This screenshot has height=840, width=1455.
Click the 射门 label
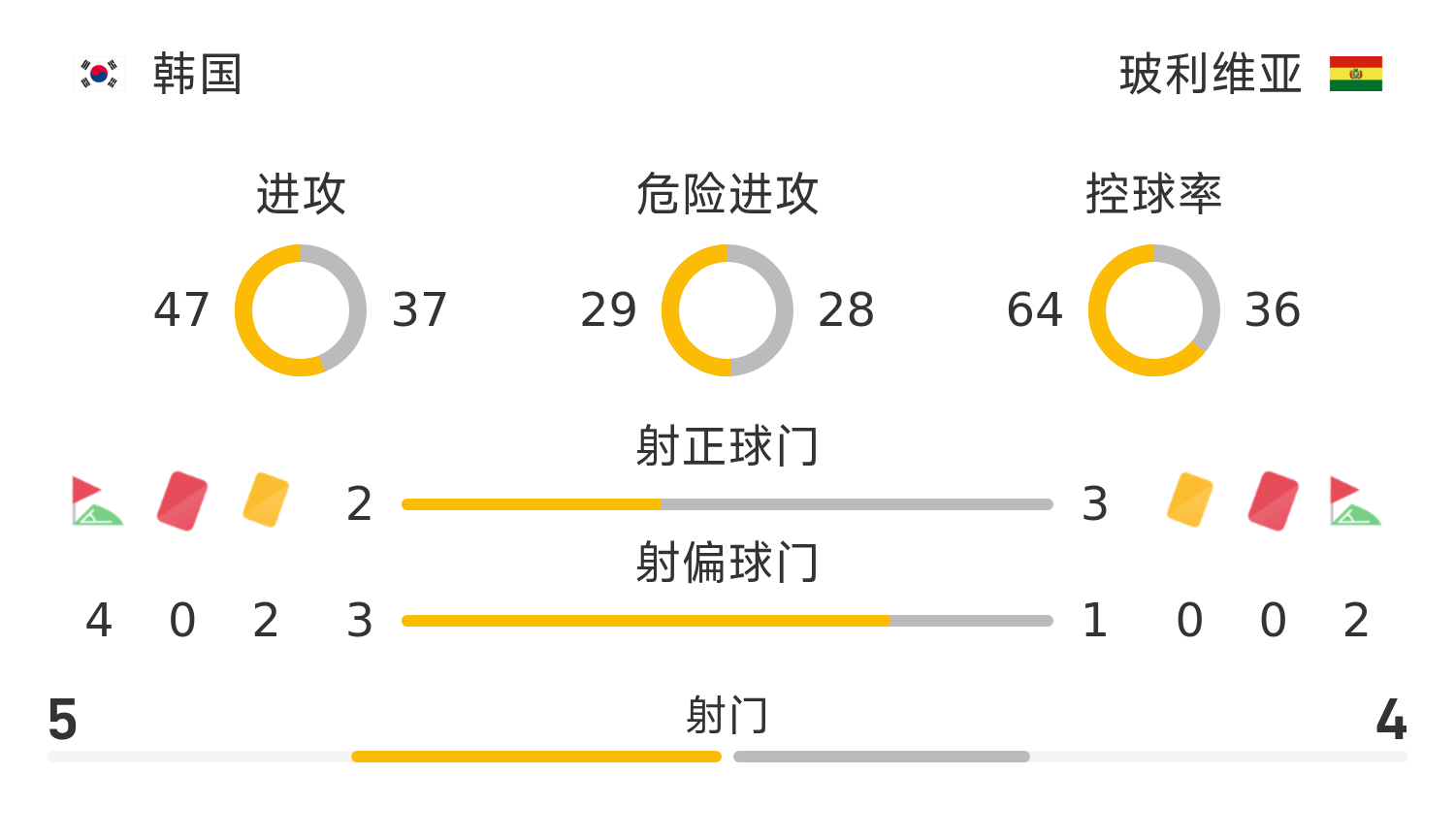coord(727,717)
